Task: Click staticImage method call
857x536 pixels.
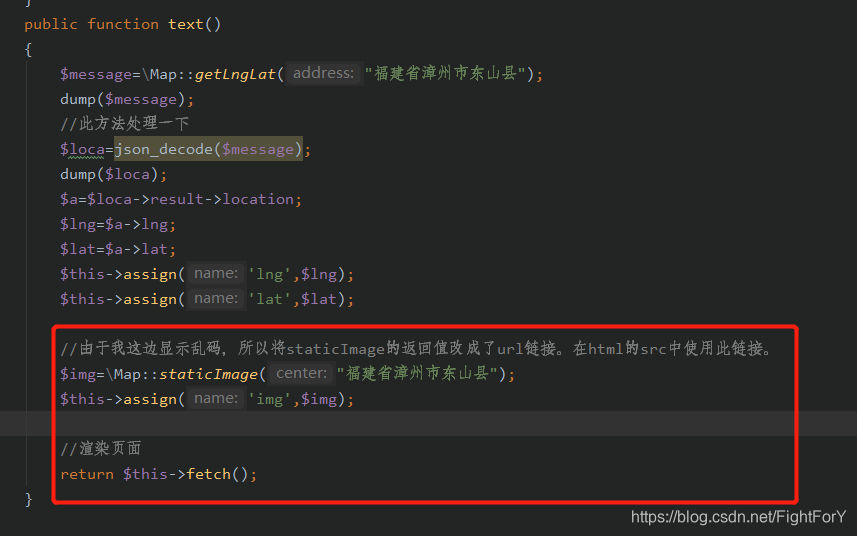Action: [x=208, y=374]
